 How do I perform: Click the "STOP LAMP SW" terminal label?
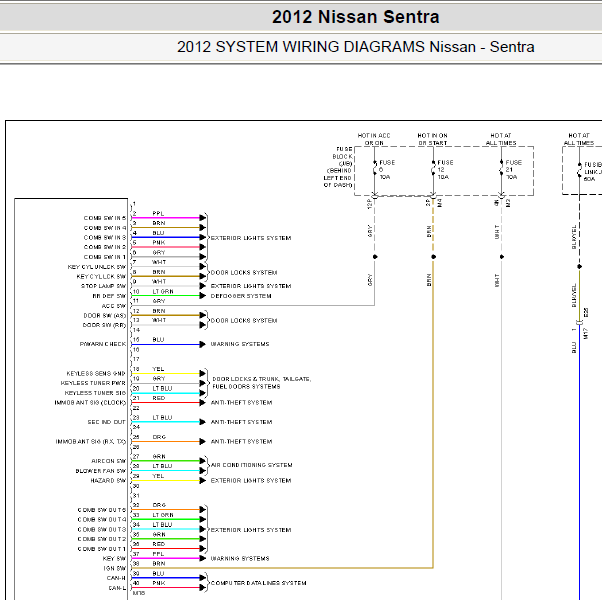coord(103,286)
